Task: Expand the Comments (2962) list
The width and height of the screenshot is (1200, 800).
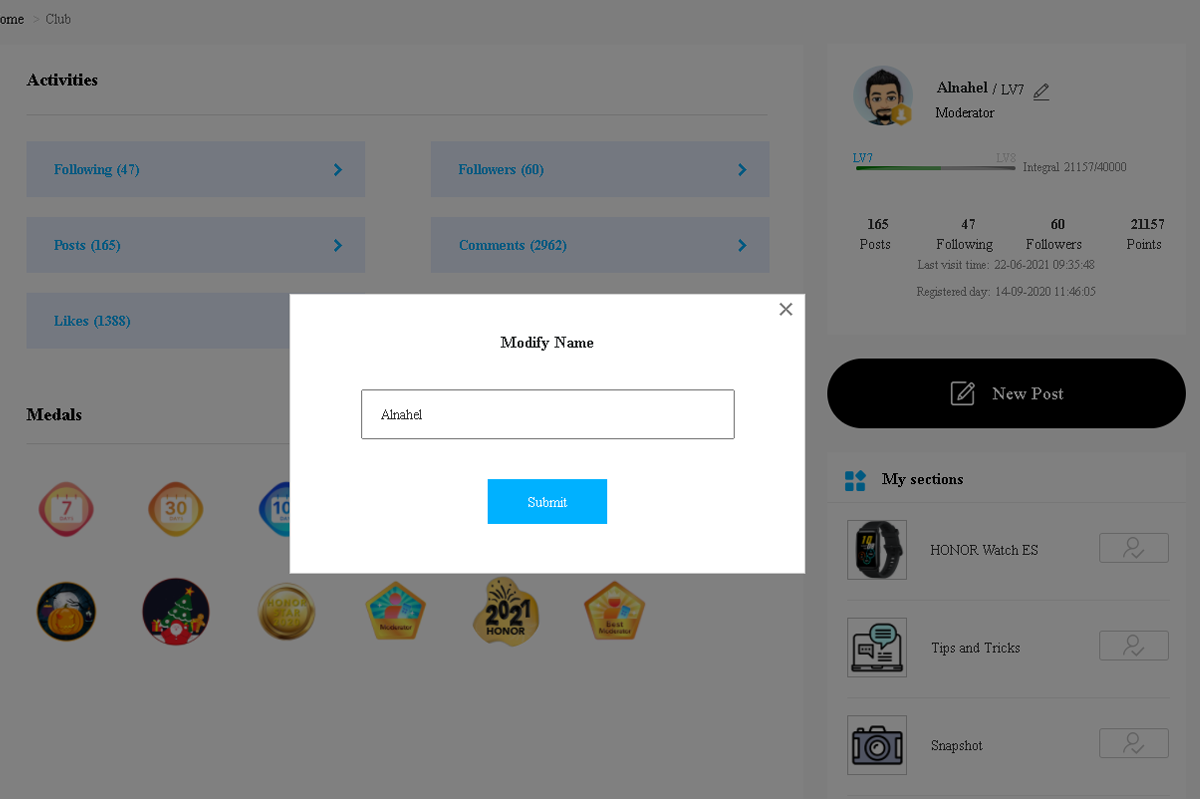Action: [x=600, y=245]
